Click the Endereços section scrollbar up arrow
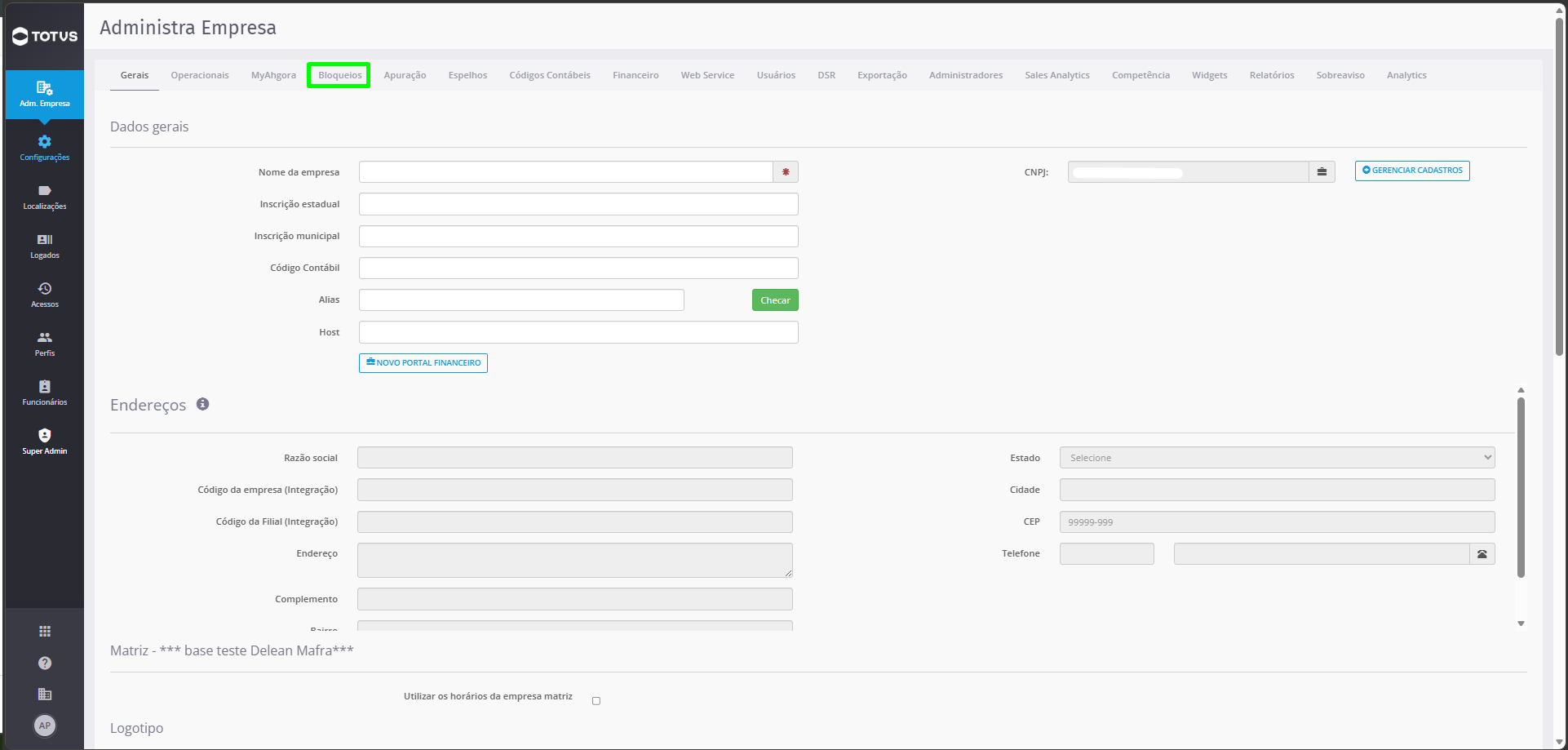Image resolution: width=1568 pixels, height=750 pixels. (x=1521, y=390)
